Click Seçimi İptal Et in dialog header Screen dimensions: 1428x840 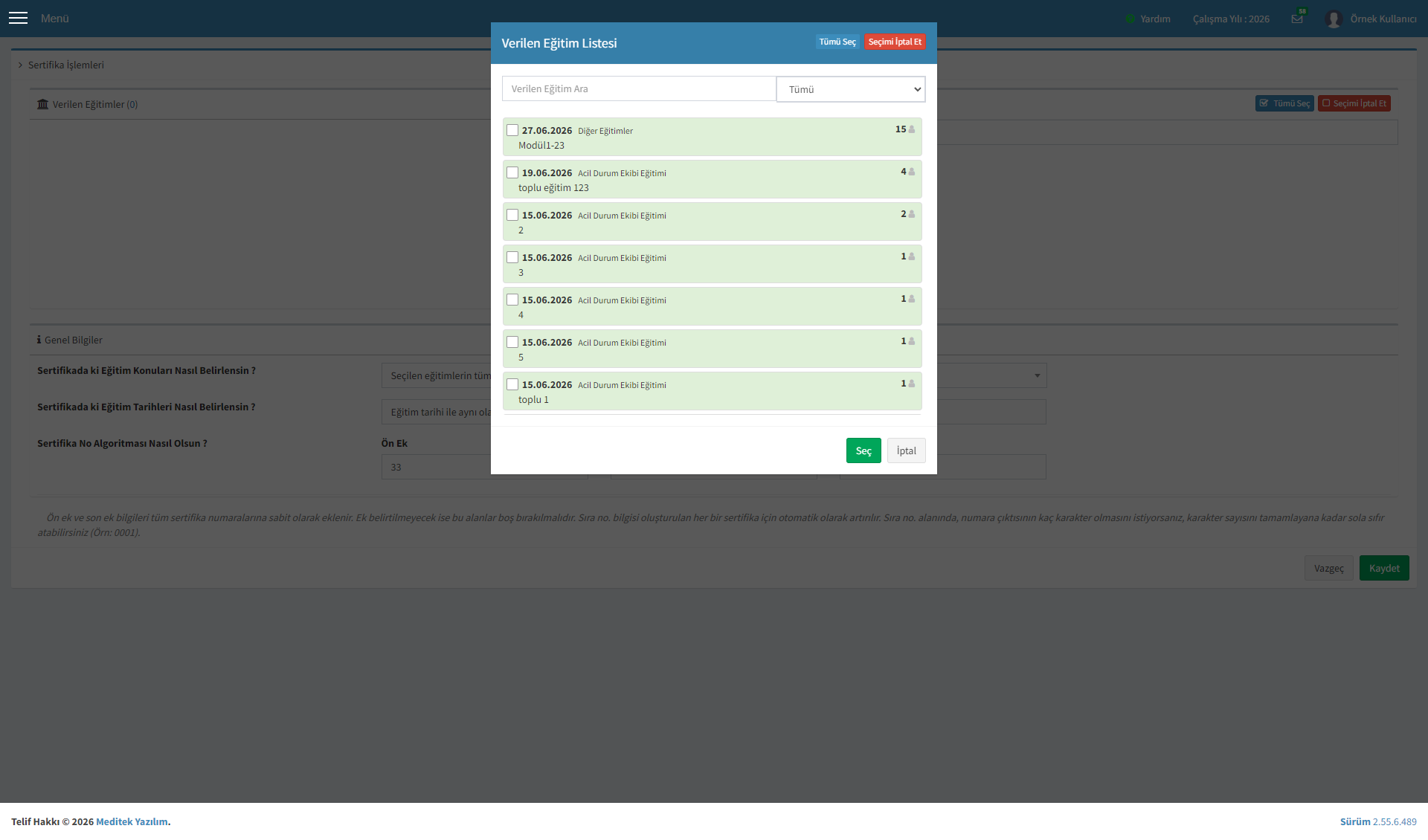[895, 42]
